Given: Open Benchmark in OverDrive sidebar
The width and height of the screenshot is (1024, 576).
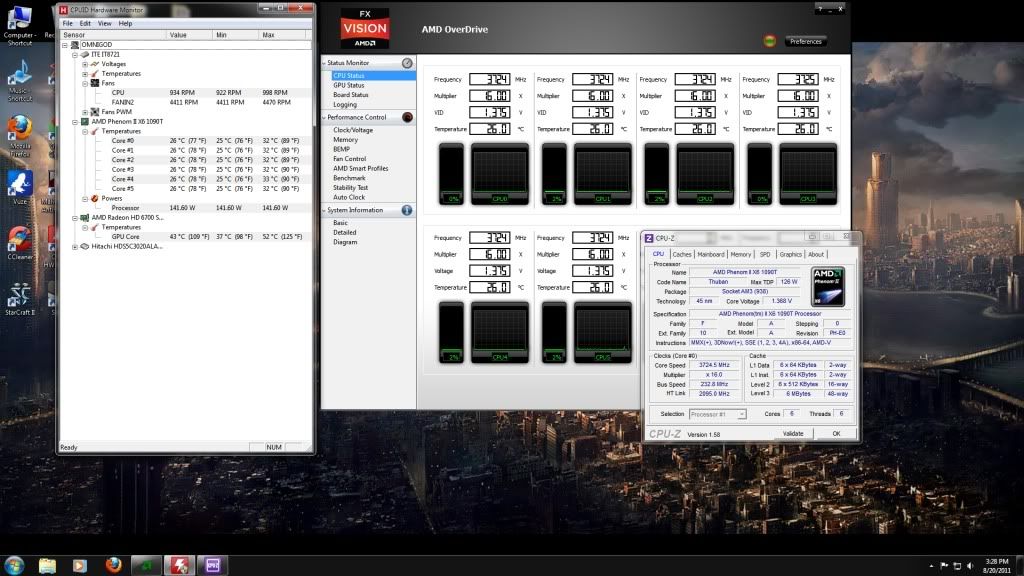Looking at the screenshot, I should pos(349,178).
